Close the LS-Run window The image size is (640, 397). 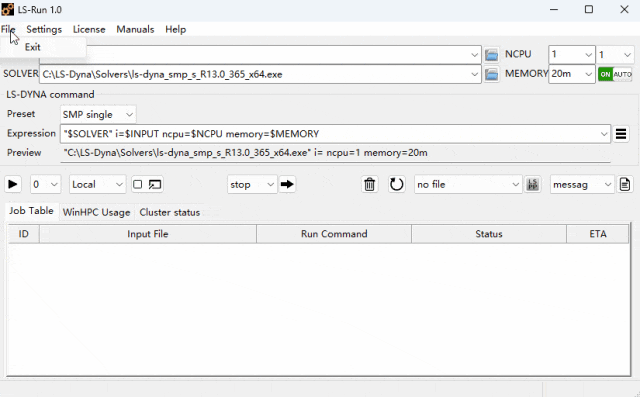point(624,9)
